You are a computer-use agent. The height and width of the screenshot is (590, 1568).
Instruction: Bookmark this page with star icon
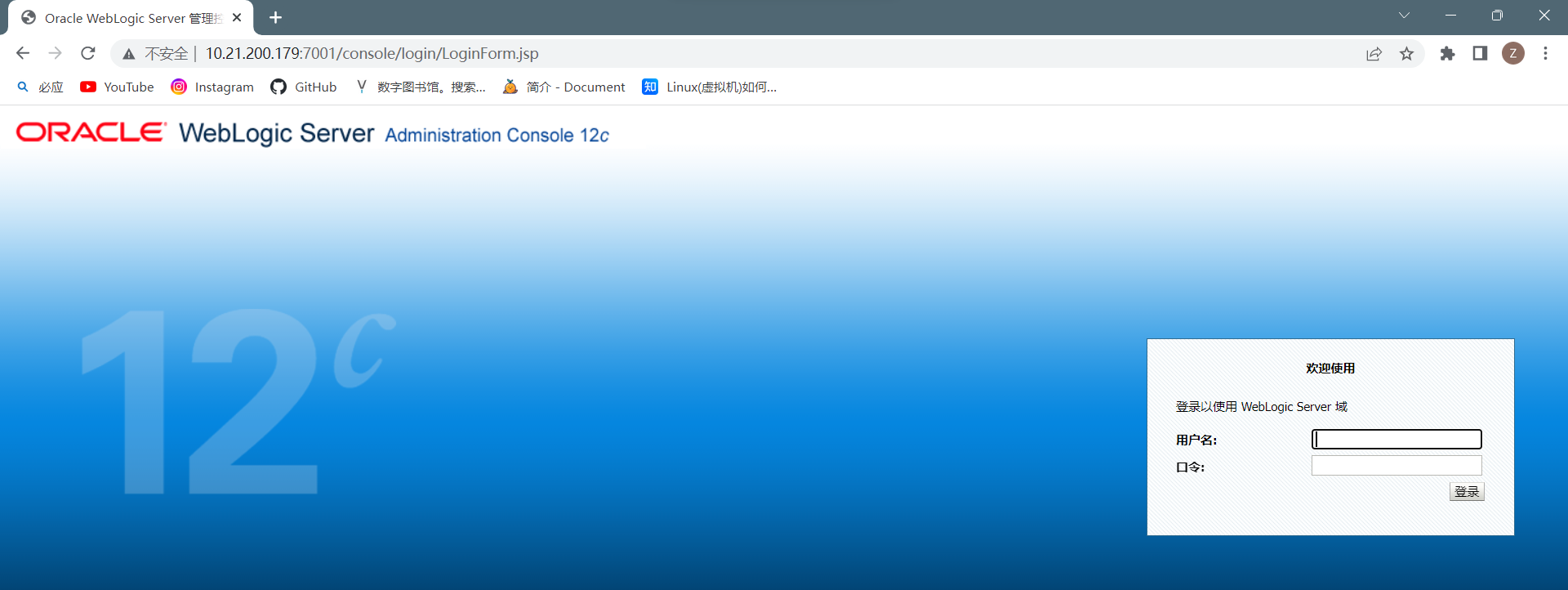tap(1406, 54)
